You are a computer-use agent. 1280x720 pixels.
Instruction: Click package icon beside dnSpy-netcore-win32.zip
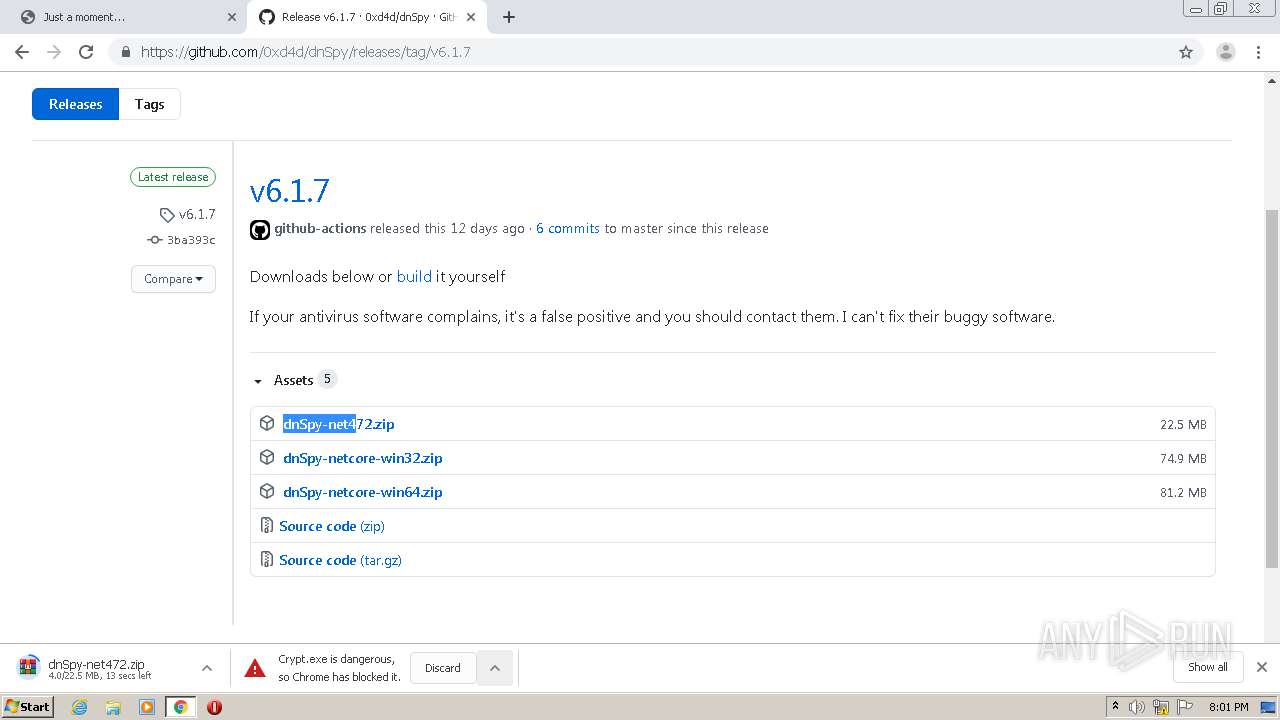coord(267,457)
